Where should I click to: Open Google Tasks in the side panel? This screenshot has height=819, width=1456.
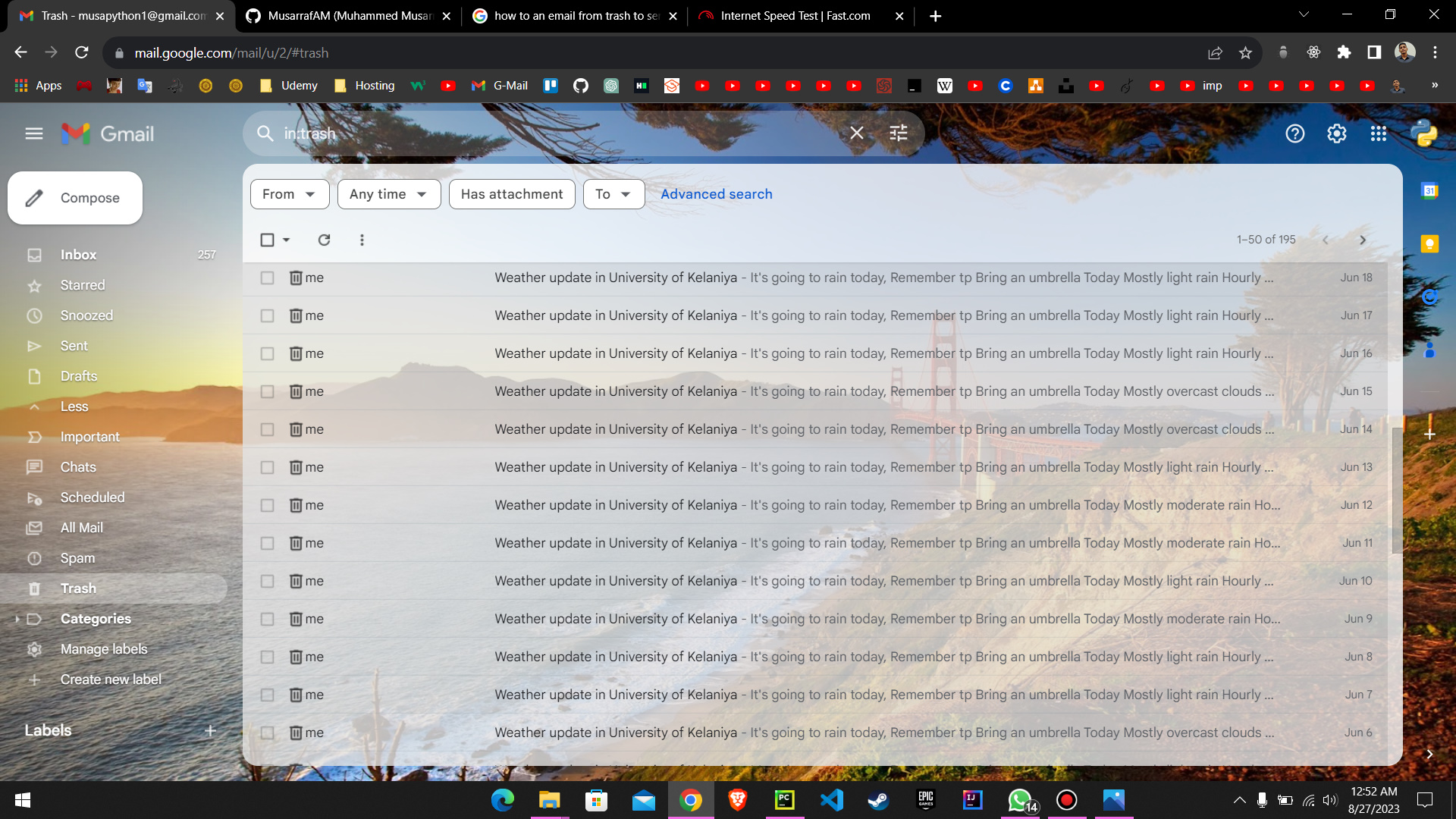coord(1430,297)
